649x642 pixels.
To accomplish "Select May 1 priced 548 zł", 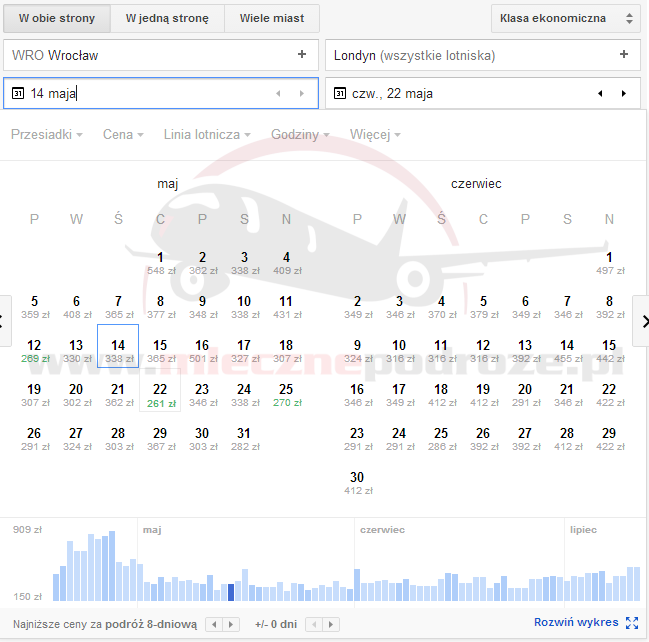I will [161, 262].
